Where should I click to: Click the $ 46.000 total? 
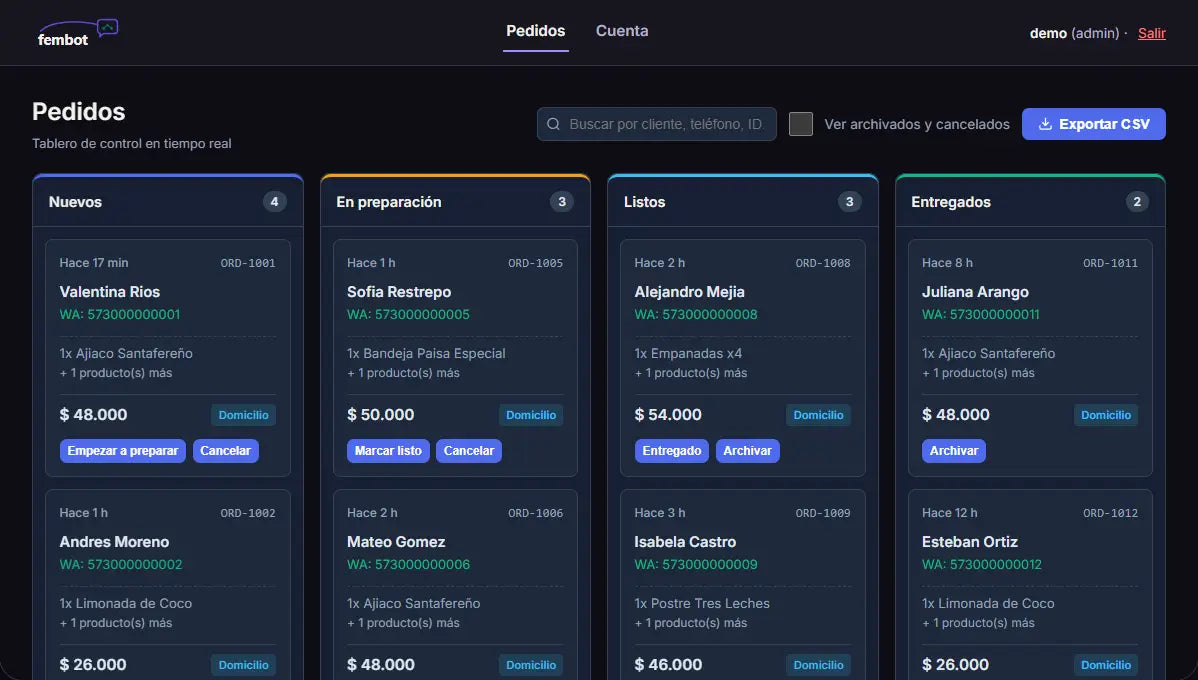668,665
